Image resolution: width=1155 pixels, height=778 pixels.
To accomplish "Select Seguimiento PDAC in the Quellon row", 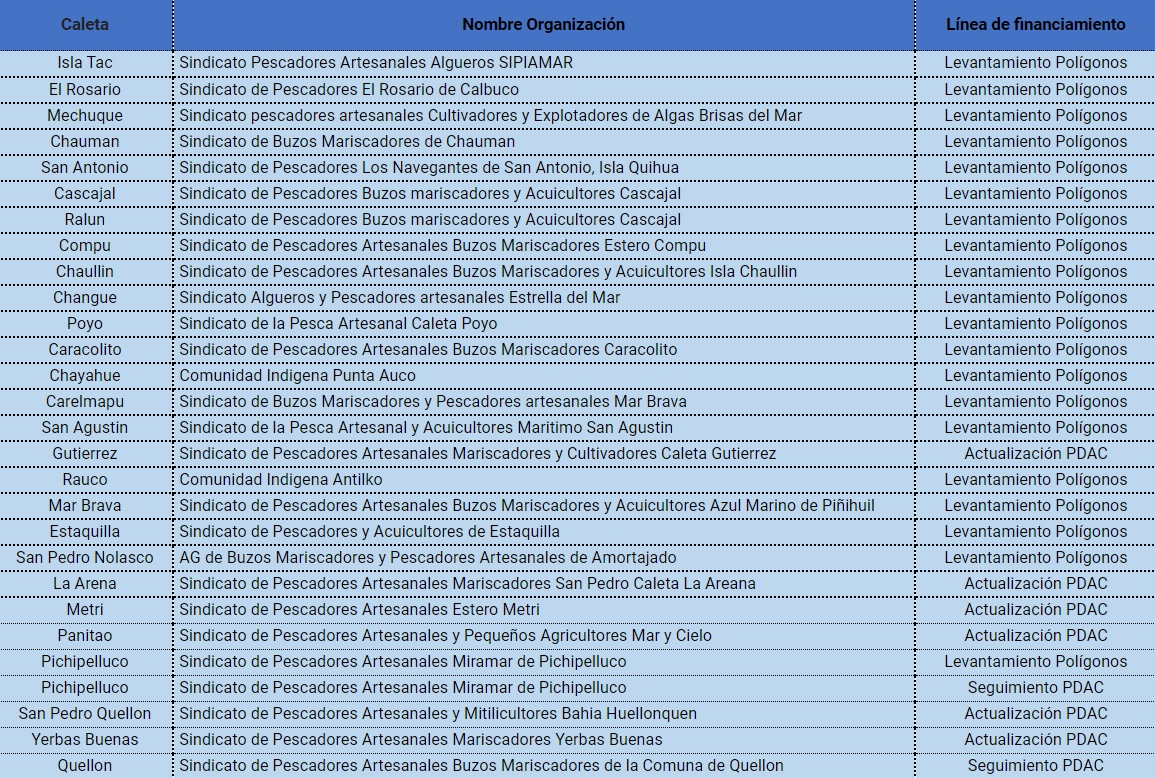I will (1035, 766).
